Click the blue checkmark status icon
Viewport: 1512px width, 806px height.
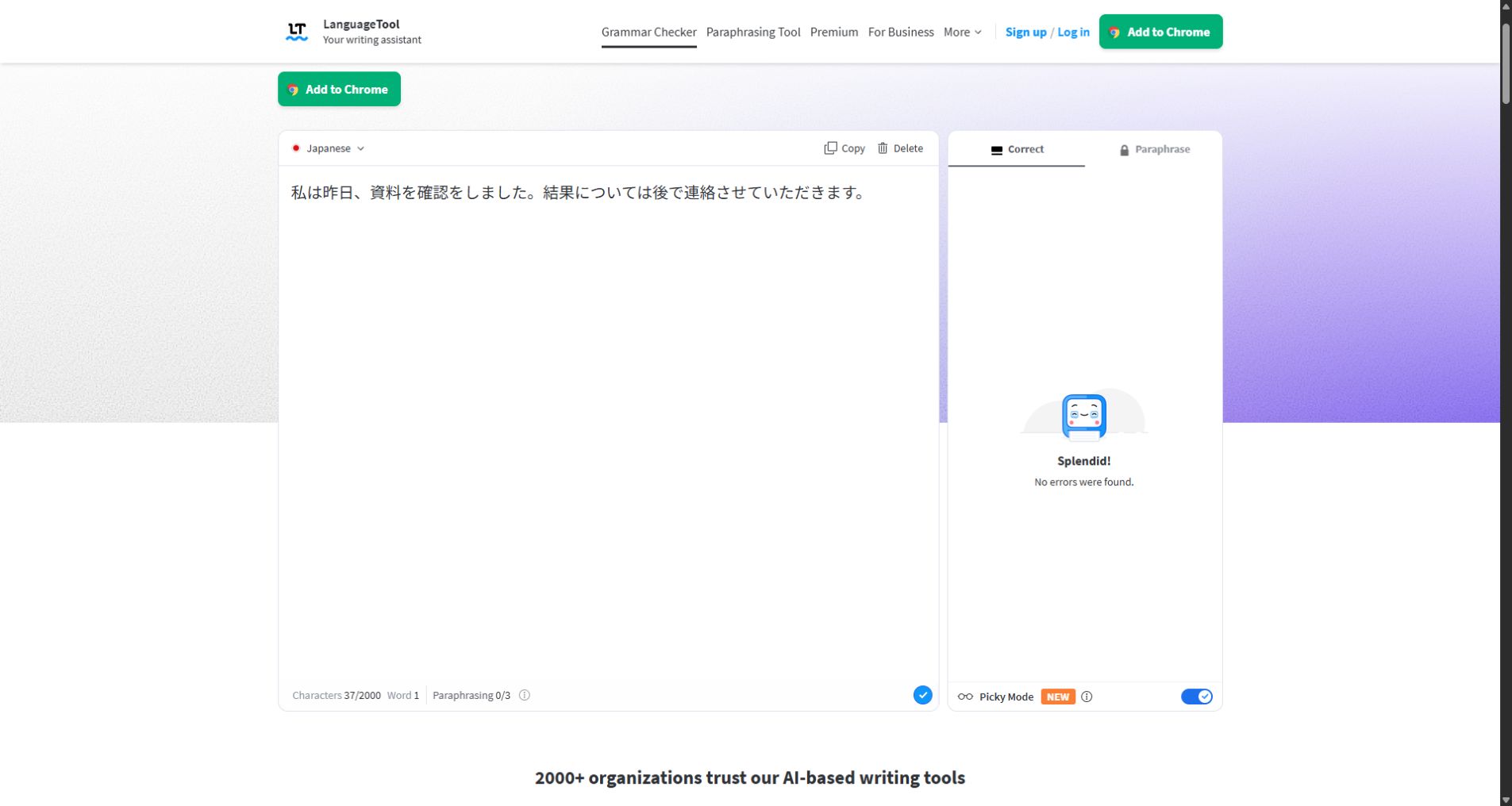click(922, 695)
